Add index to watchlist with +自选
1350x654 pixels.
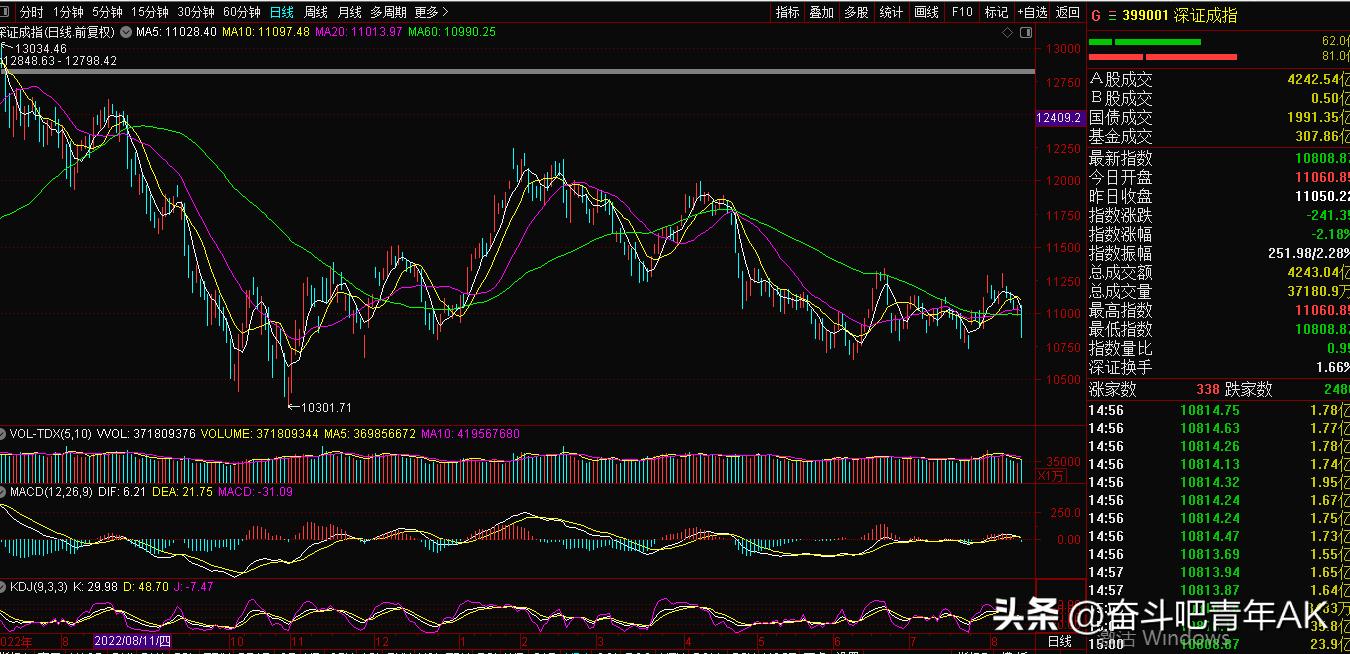[1032, 12]
